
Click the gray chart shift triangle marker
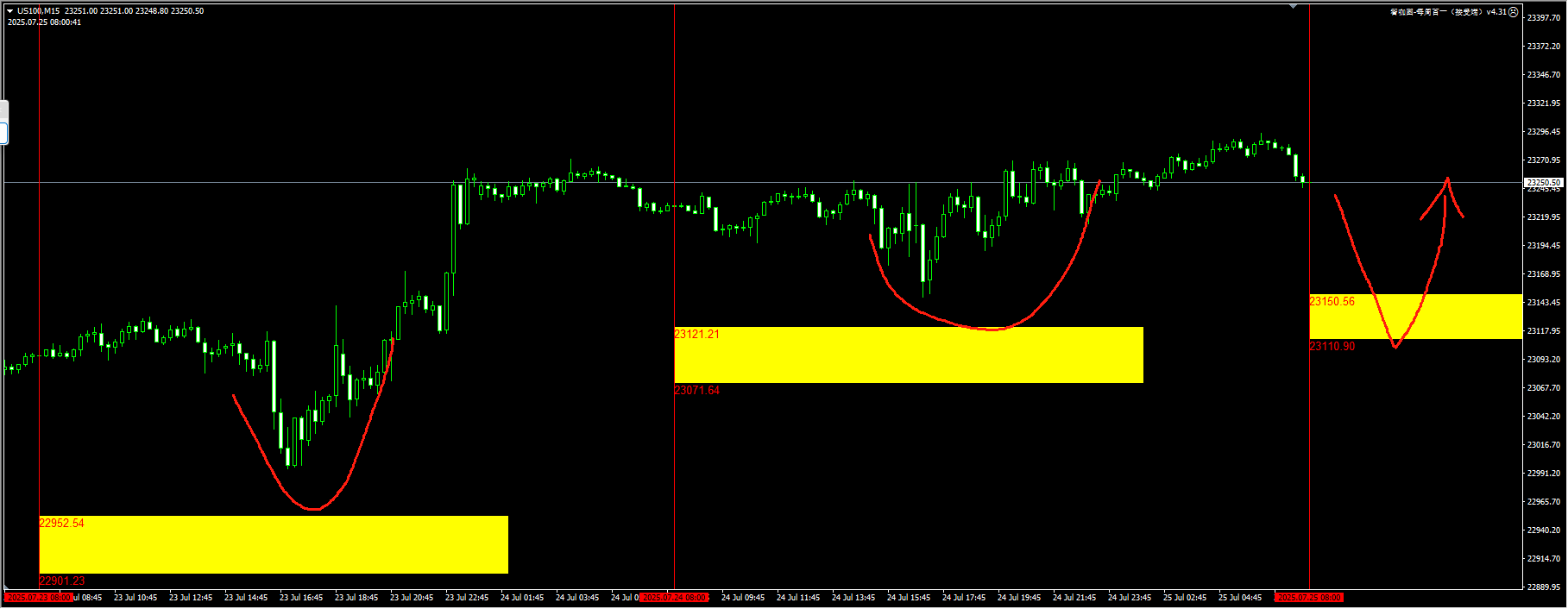pyautogui.click(x=1293, y=6)
